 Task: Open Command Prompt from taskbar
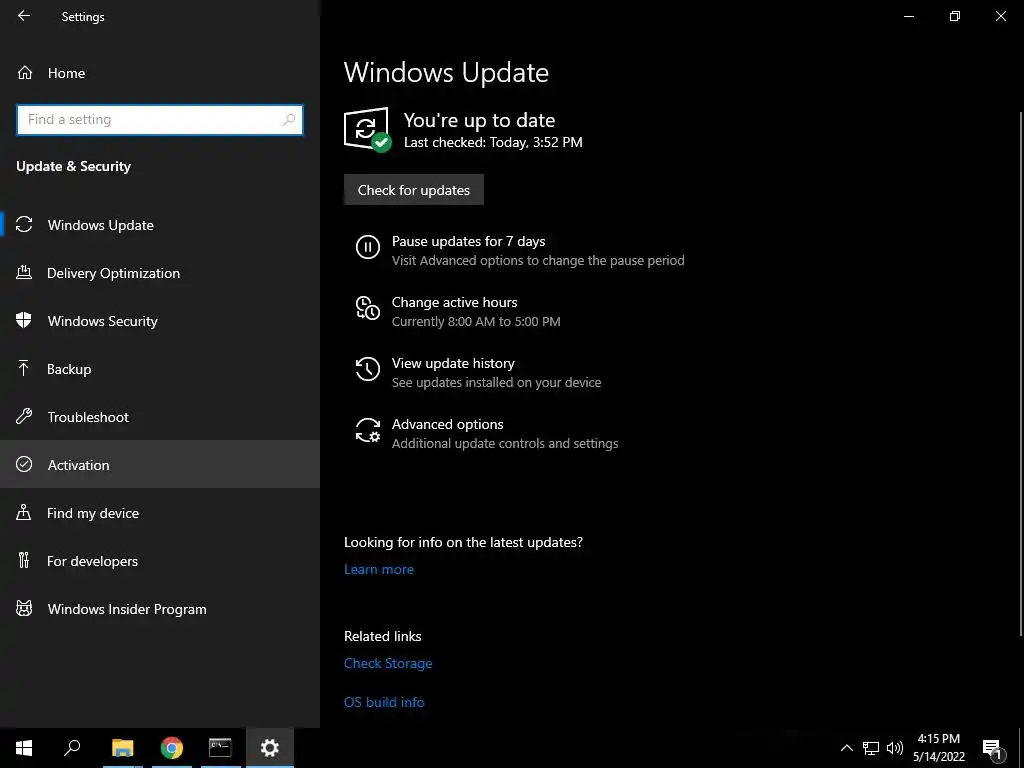click(x=220, y=748)
